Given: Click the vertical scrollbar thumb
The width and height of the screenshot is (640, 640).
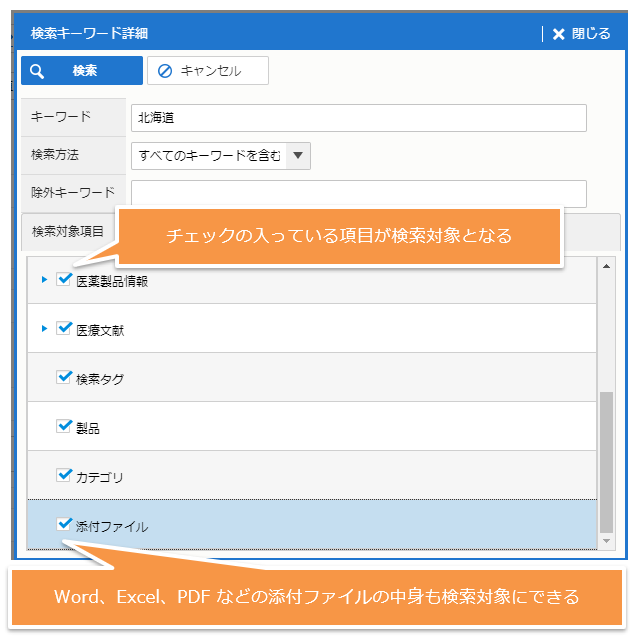Looking at the screenshot, I should coord(607,460).
